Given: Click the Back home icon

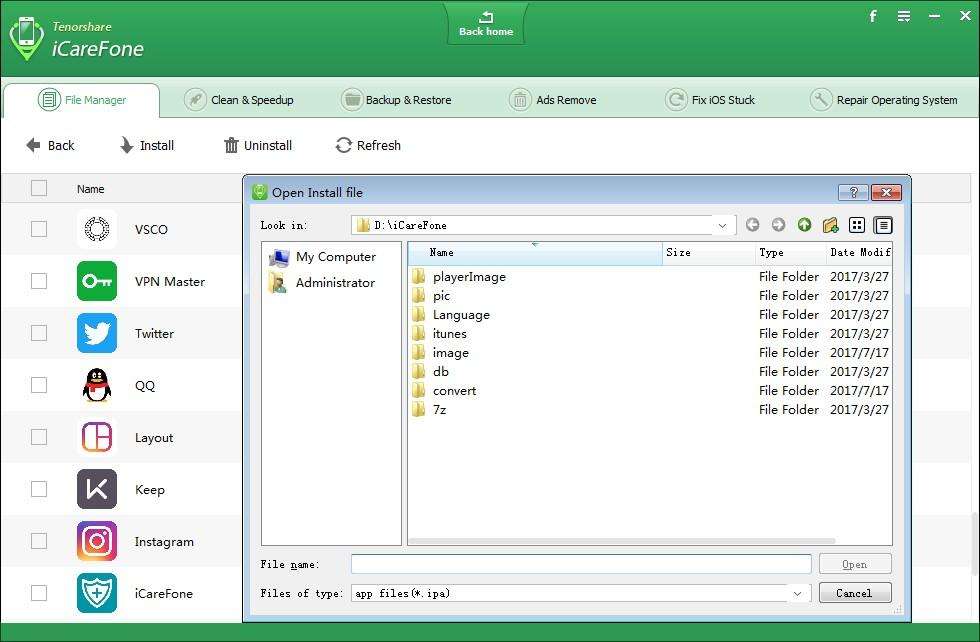Looking at the screenshot, I should 486,18.
